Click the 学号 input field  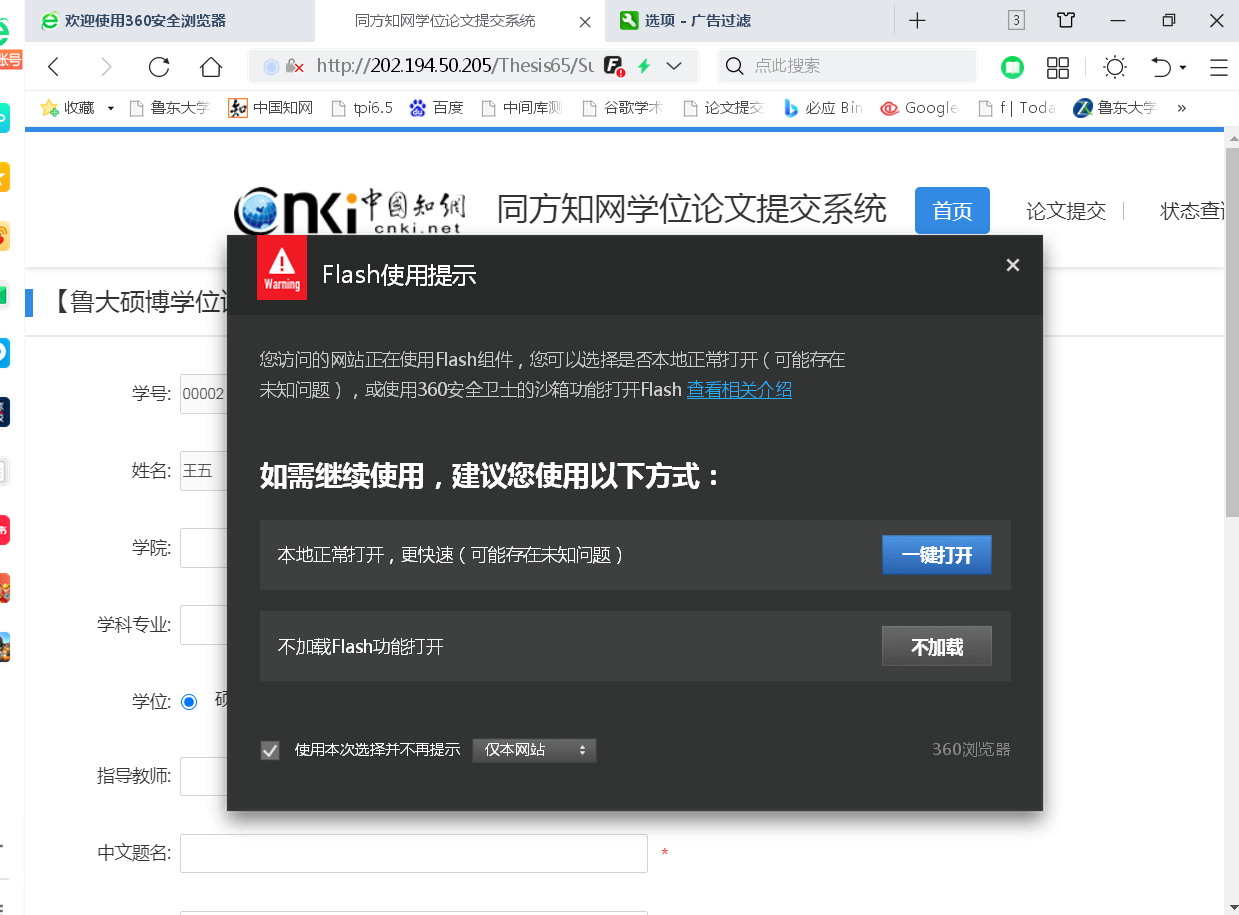click(205, 393)
